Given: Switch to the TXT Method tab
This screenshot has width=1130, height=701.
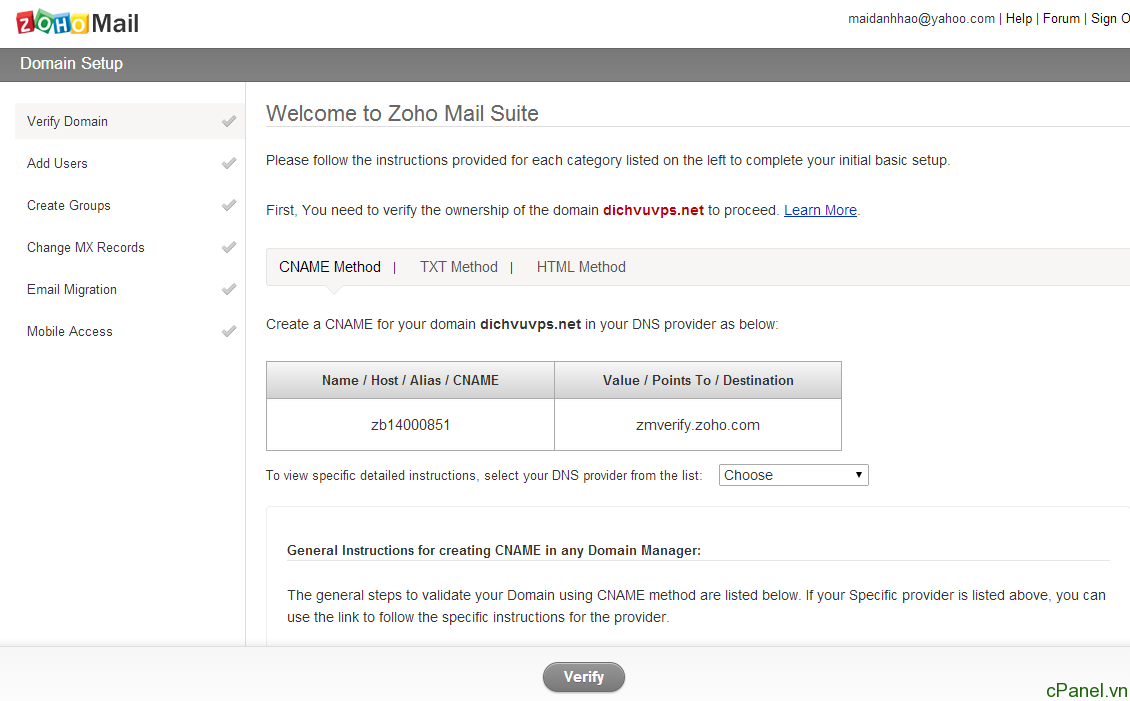Looking at the screenshot, I should pos(458,267).
